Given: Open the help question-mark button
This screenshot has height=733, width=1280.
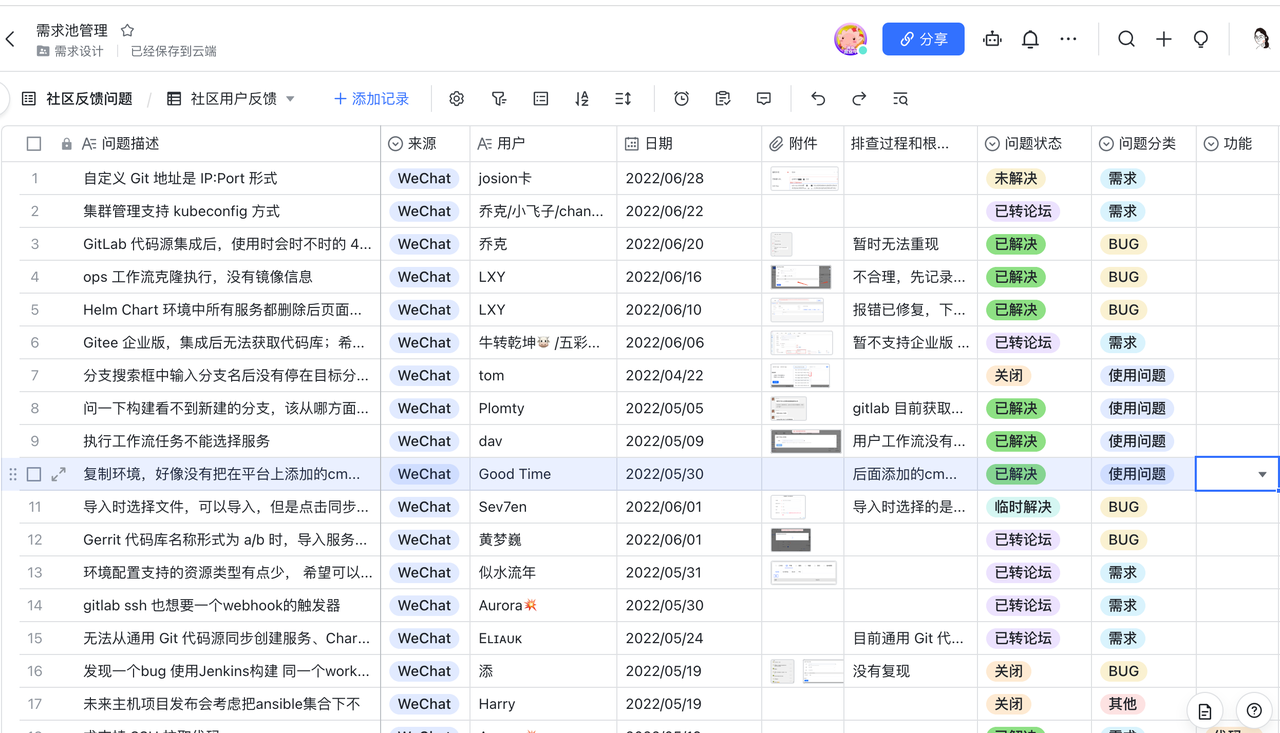Looking at the screenshot, I should click(x=1255, y=711).
